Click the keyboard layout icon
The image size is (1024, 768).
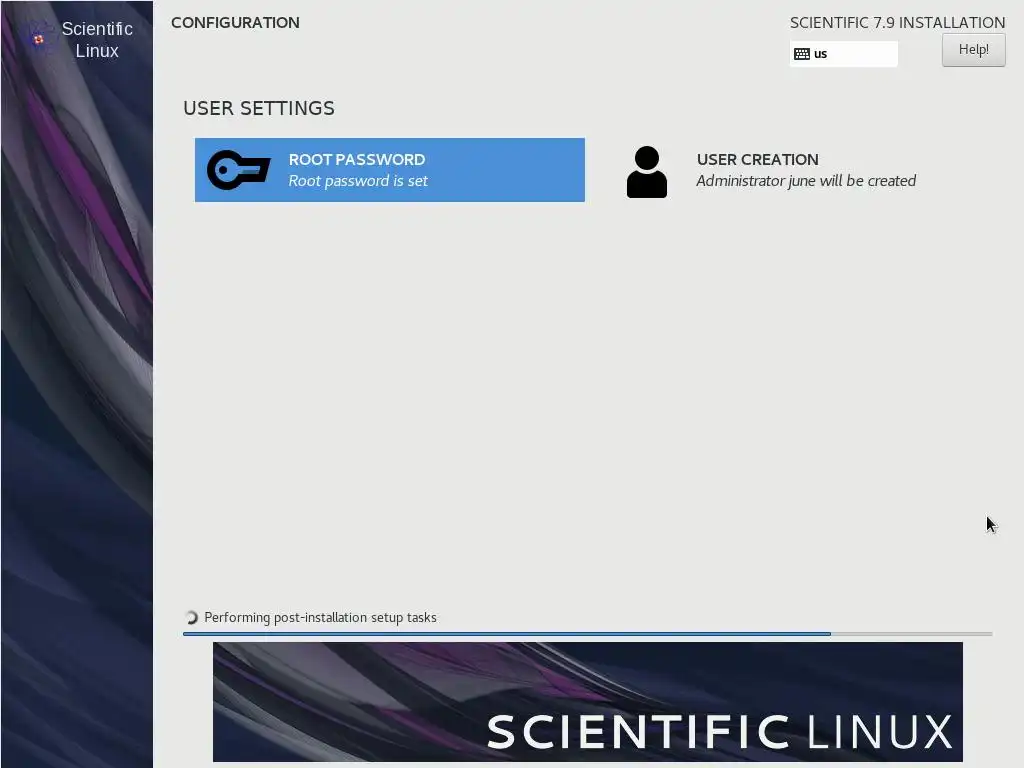click(802, 54)
